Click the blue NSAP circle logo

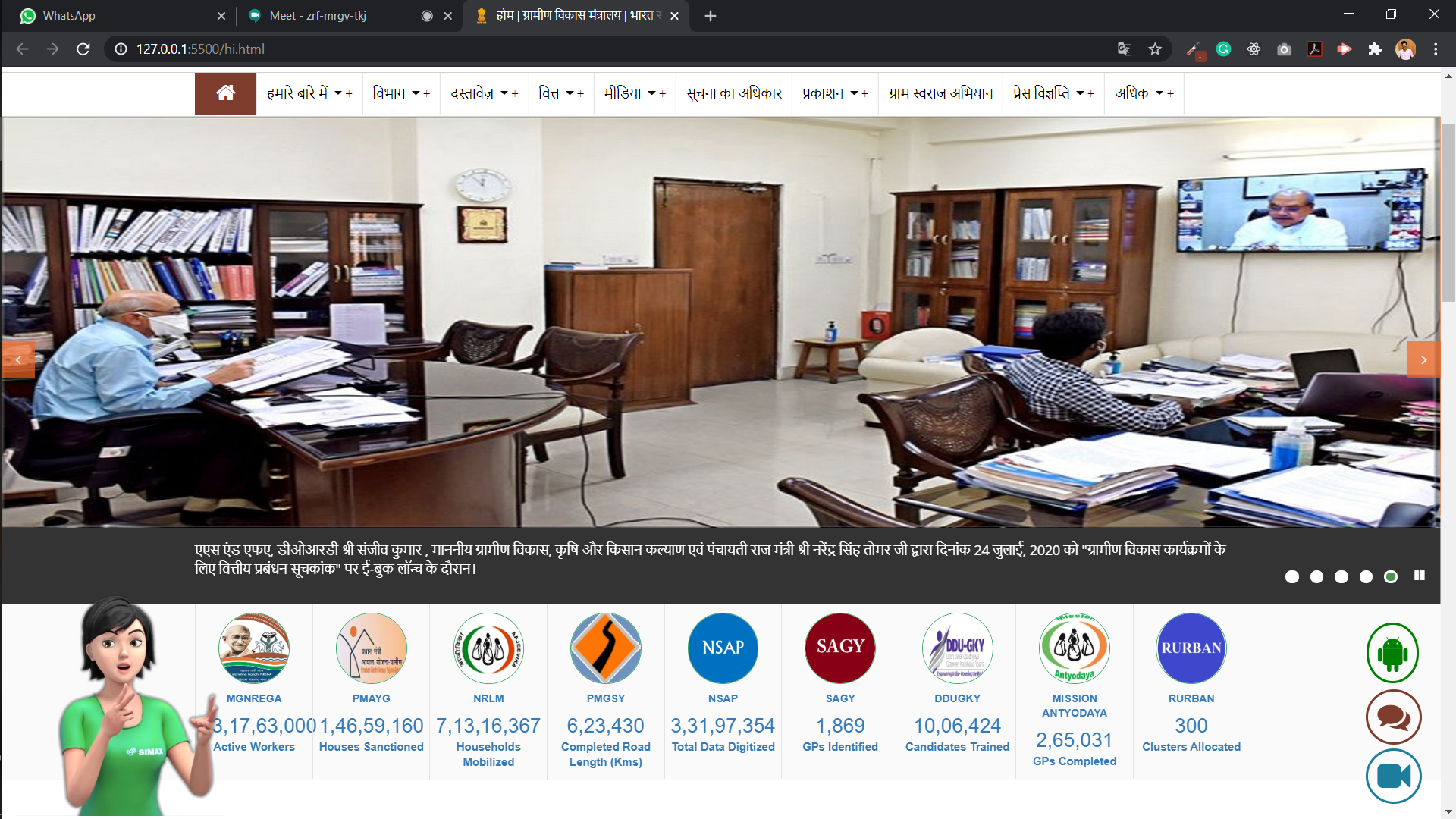723,648
